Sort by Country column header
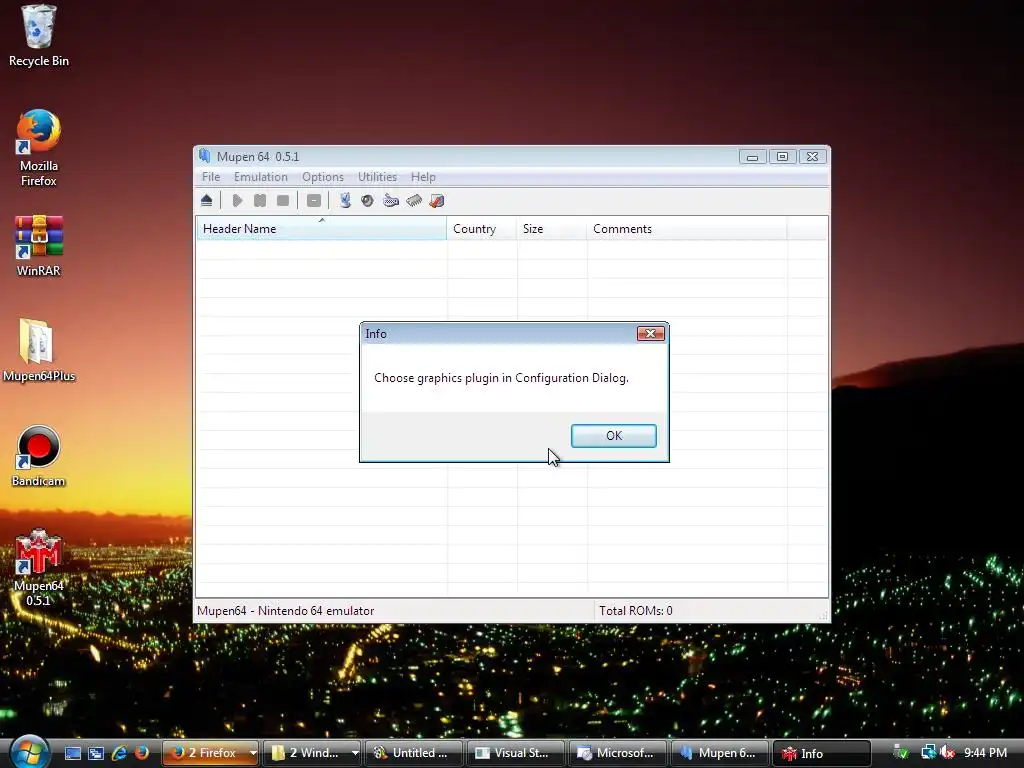 [x=481, y=229]
